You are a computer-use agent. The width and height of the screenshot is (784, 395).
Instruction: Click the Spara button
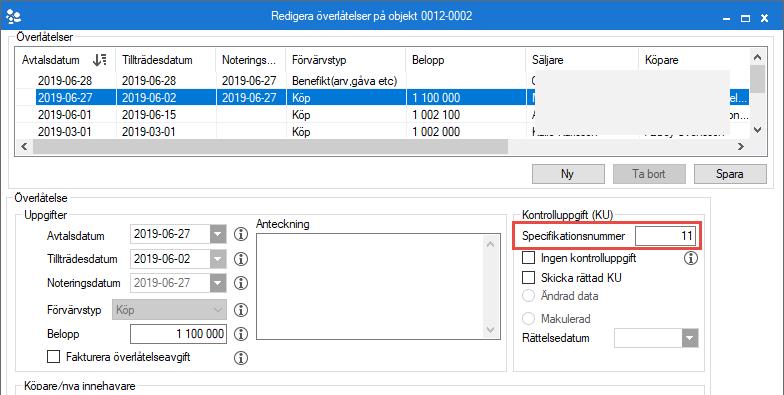(730, 174)
